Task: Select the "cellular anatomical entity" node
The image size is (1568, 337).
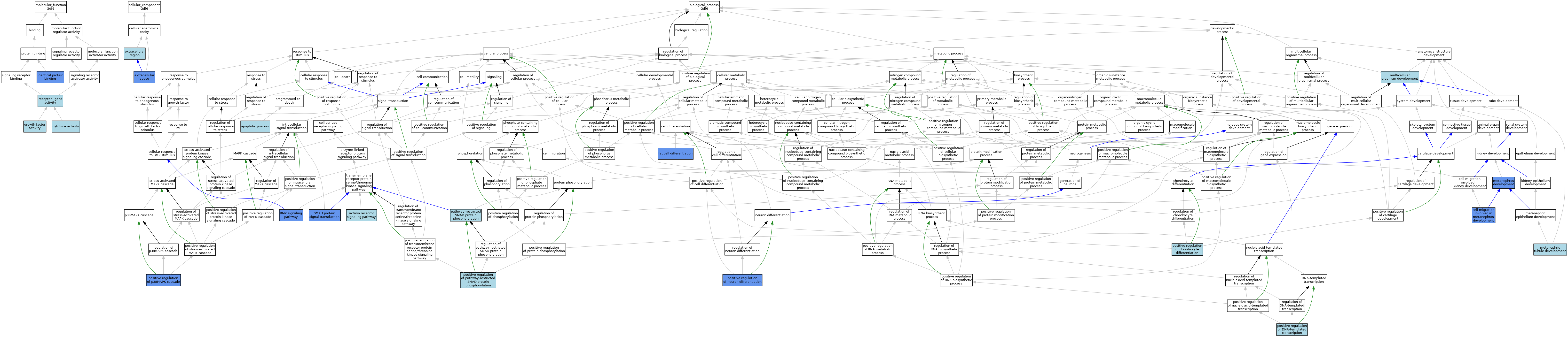Action: (x=144, y=31)
